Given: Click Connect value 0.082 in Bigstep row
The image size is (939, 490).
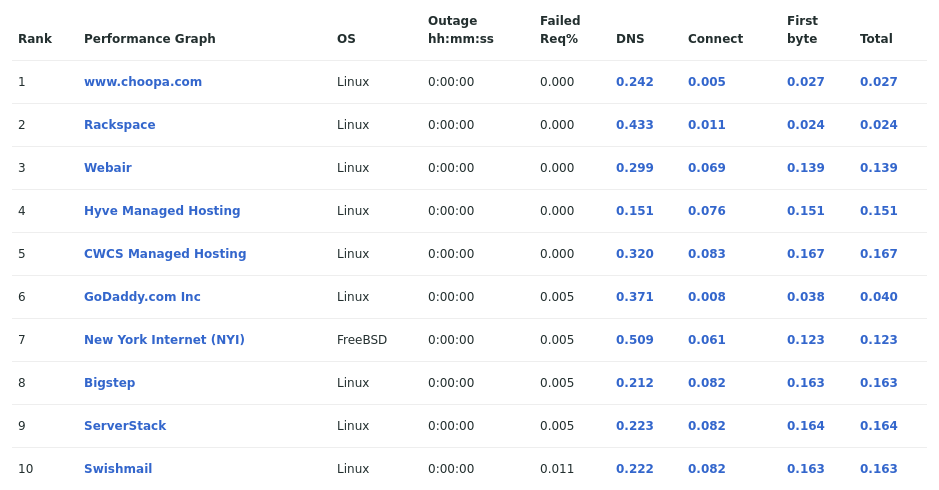Looking at the screenshot, I should click(707, 383).
